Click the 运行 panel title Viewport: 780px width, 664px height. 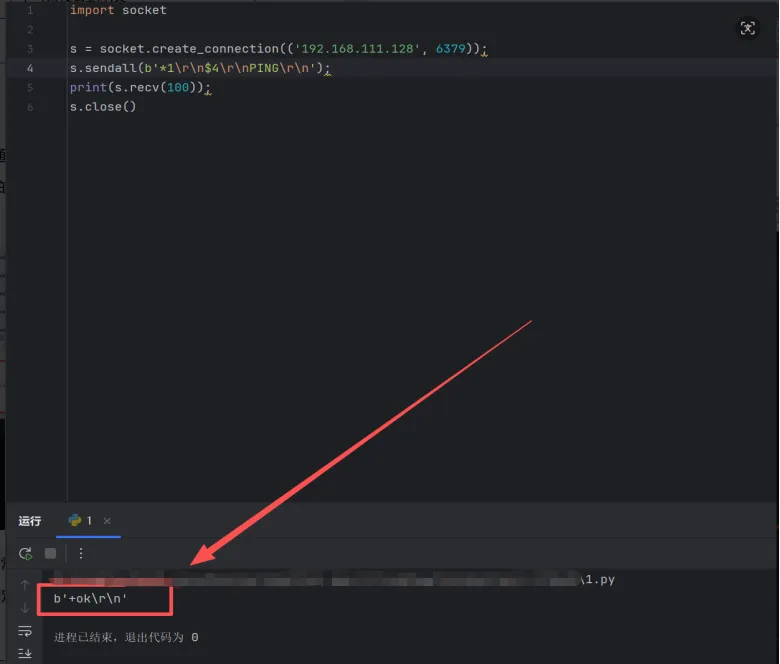point(30,521)
